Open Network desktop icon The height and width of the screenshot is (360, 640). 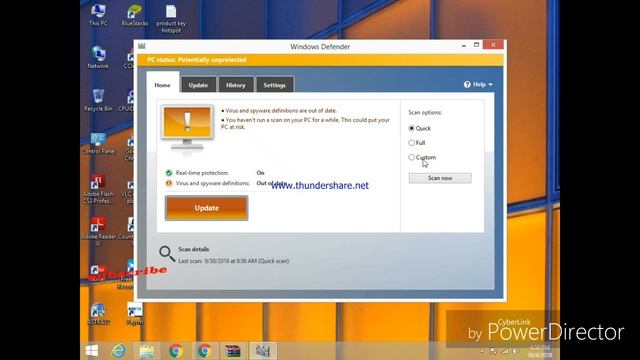98,58
